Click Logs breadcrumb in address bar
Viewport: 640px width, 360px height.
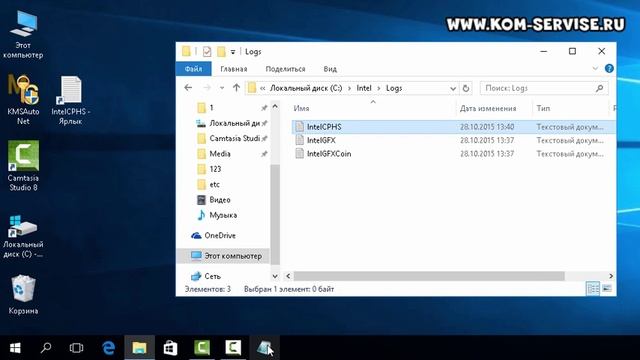[x=394, y=88]
